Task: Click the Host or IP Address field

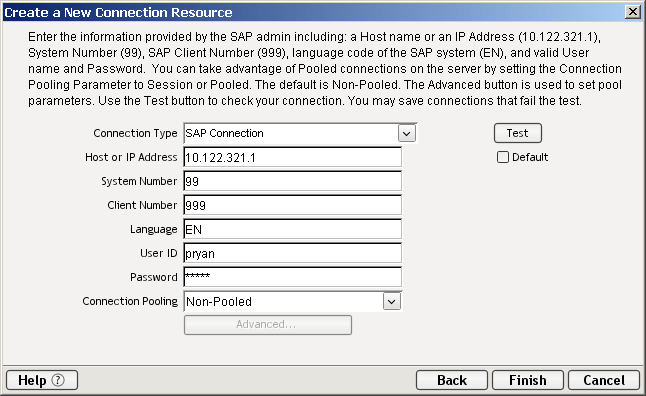Action: [293, 157]
